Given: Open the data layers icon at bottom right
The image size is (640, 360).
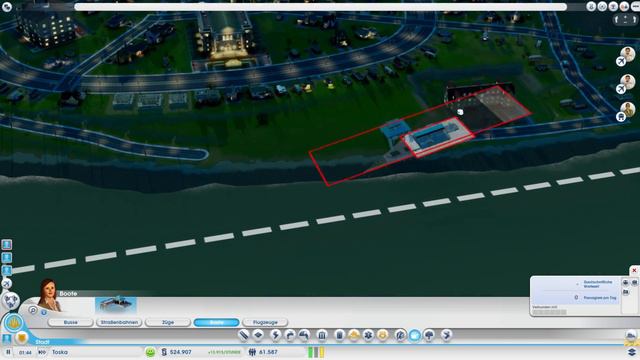Looking at the screenshot, I should pos(631,352).
